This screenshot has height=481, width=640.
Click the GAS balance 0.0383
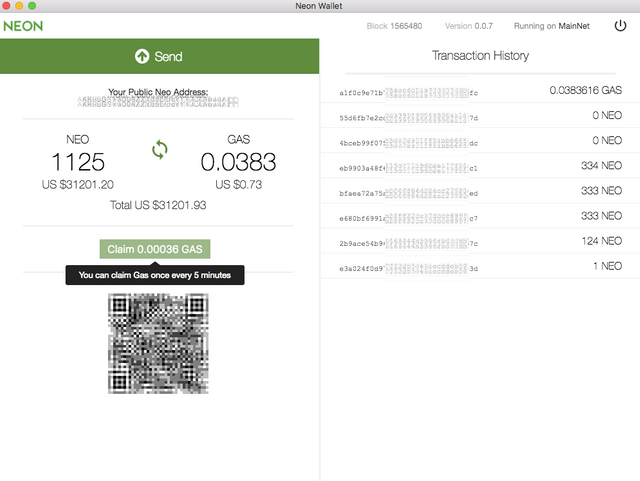click(x=238, y=162)
